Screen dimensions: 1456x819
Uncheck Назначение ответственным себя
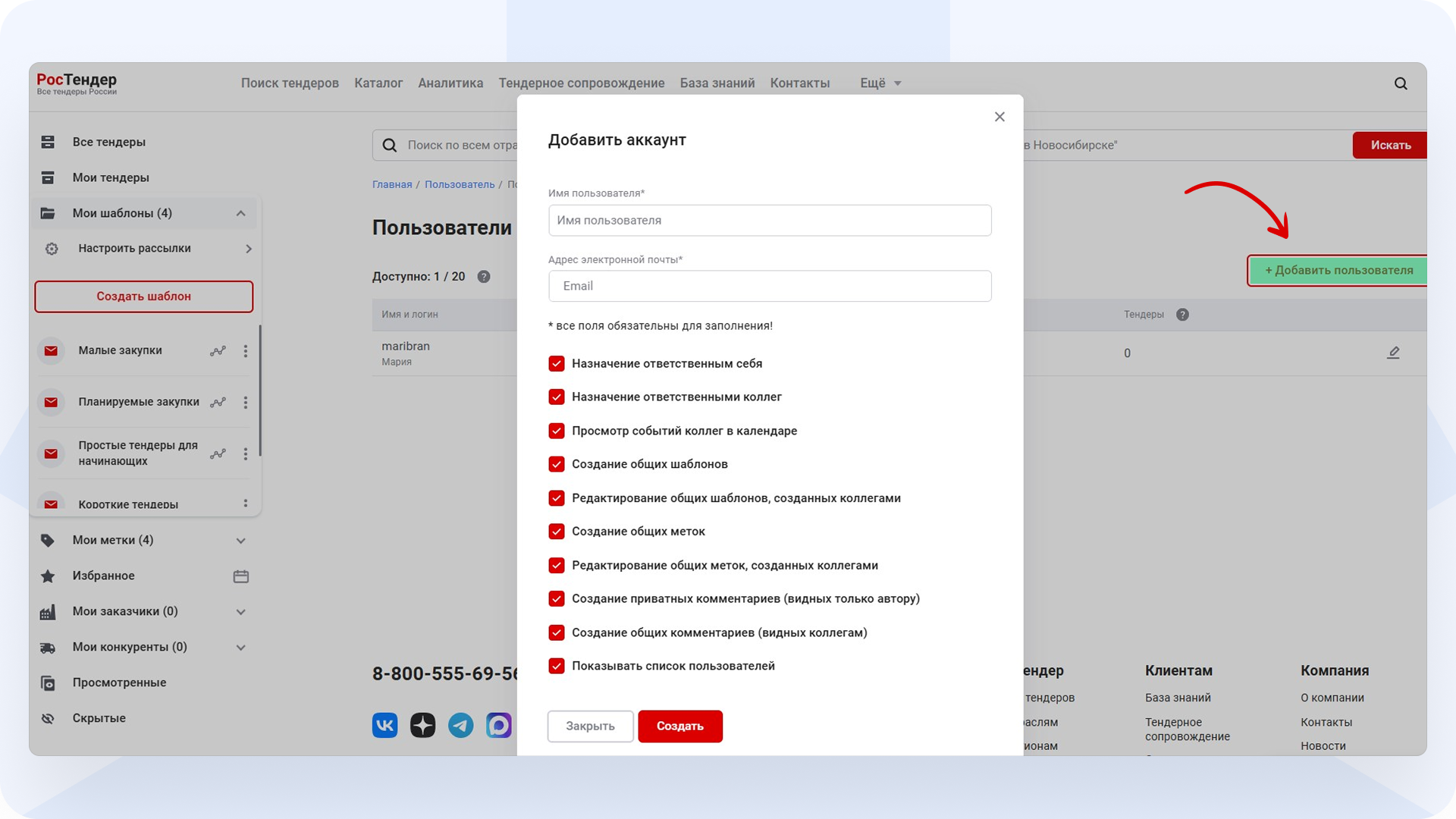[557, 364]
